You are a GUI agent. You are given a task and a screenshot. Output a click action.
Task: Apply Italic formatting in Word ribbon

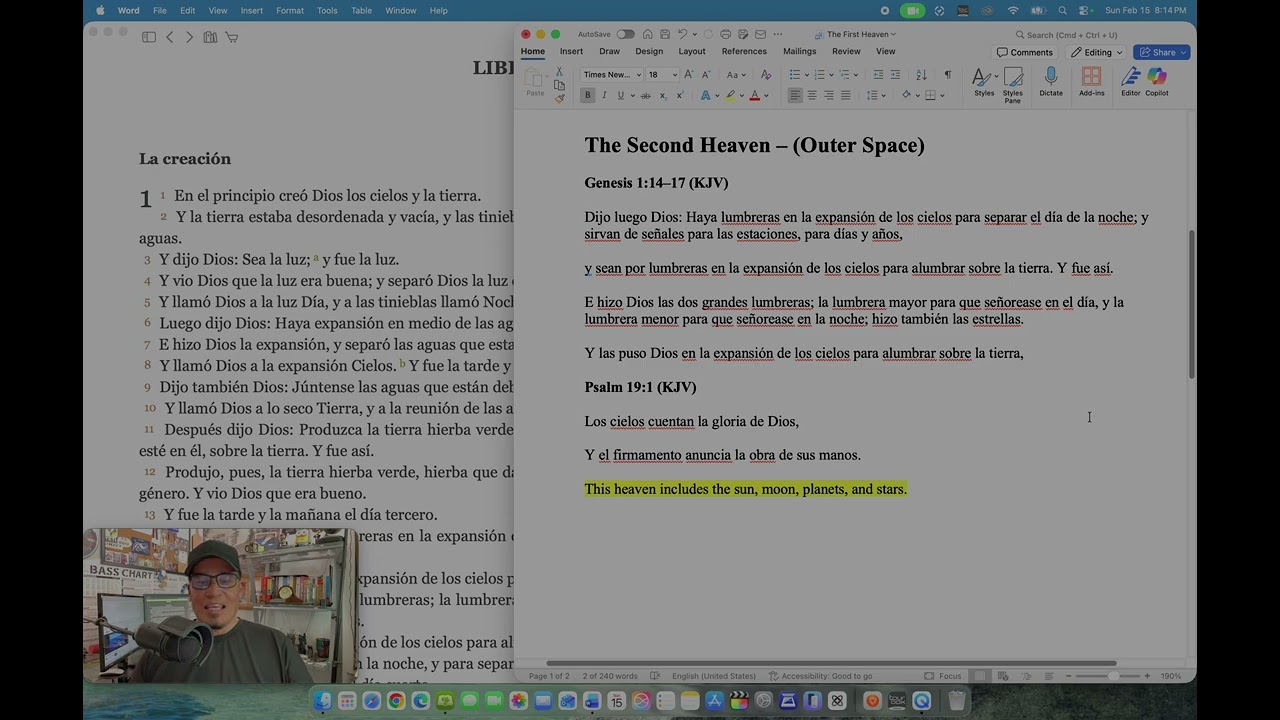click(x=604, y=95)
